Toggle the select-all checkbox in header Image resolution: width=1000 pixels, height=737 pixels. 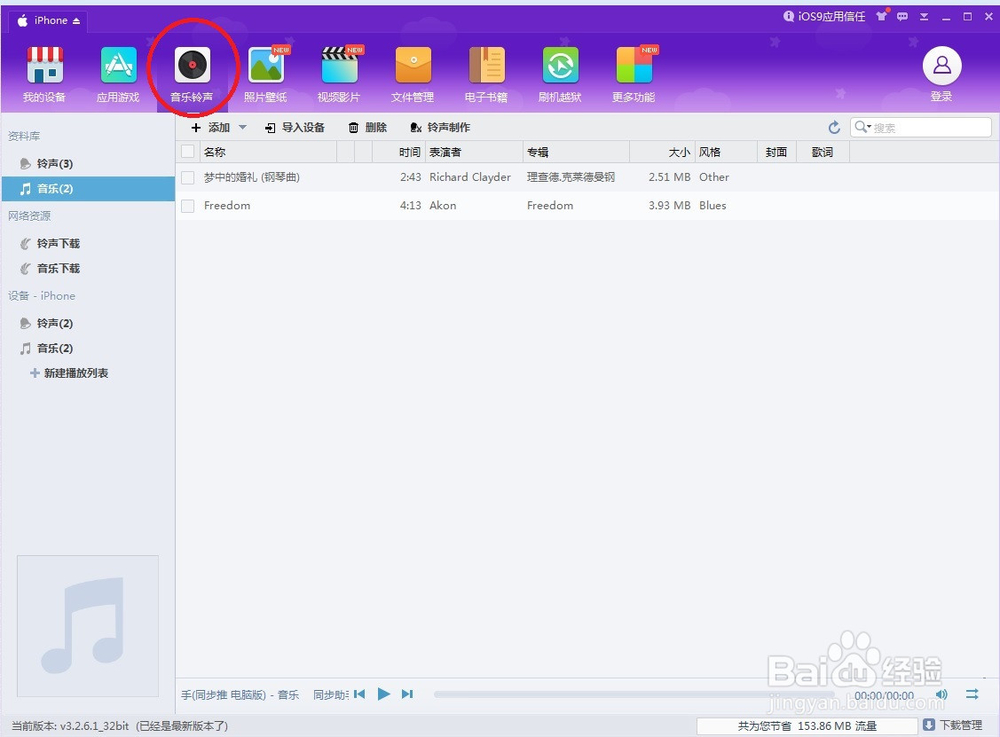point(188,152)
